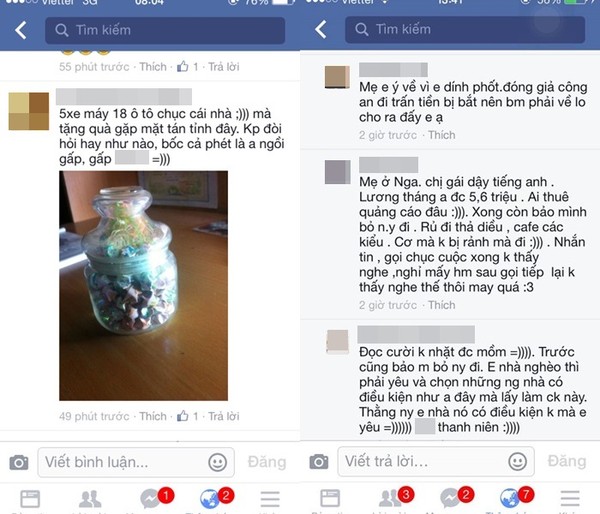This screenshot has width=600, height=514.
Task: Focus the Viết trả lời reply field
Action: pos(436,462)
